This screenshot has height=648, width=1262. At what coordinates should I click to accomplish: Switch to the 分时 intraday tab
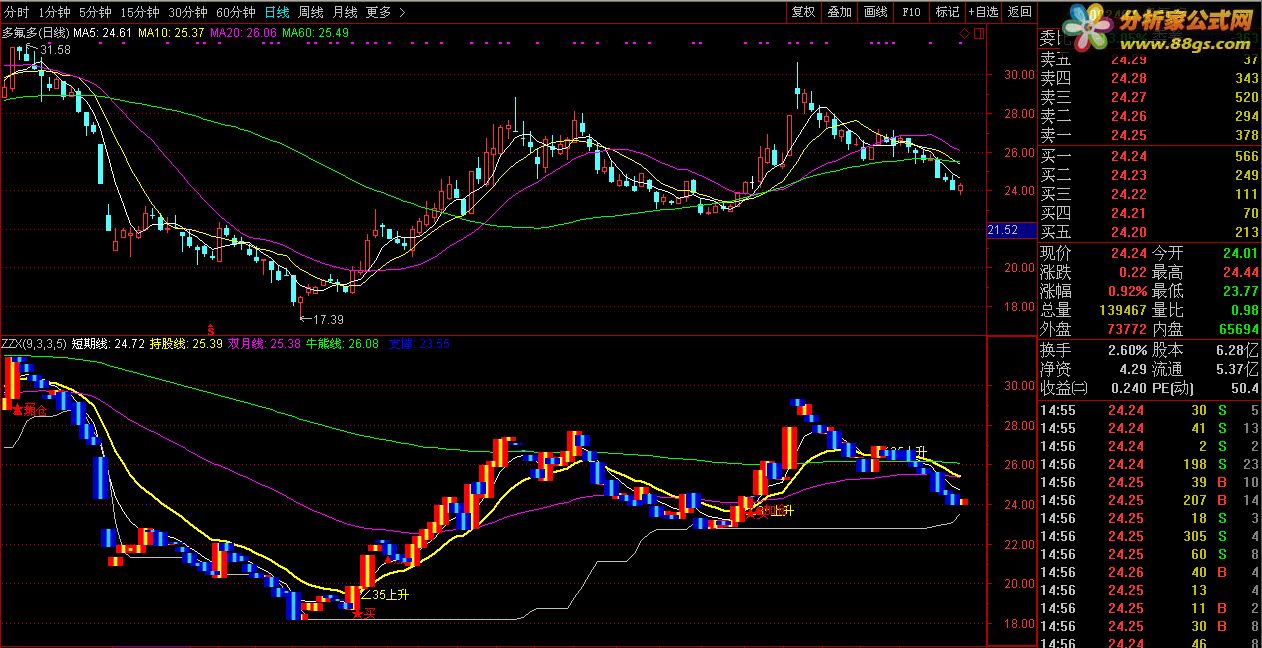point(16,12)
